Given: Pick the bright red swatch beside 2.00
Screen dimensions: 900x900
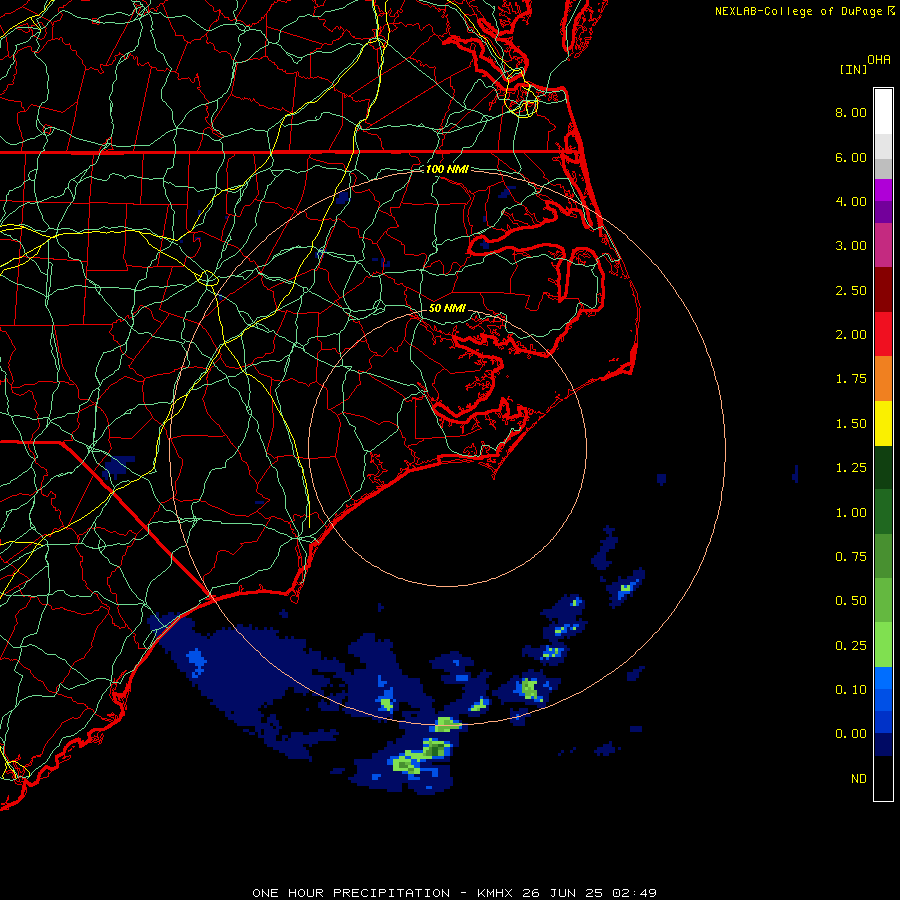Looking at the screenshot, I should 883,334.
